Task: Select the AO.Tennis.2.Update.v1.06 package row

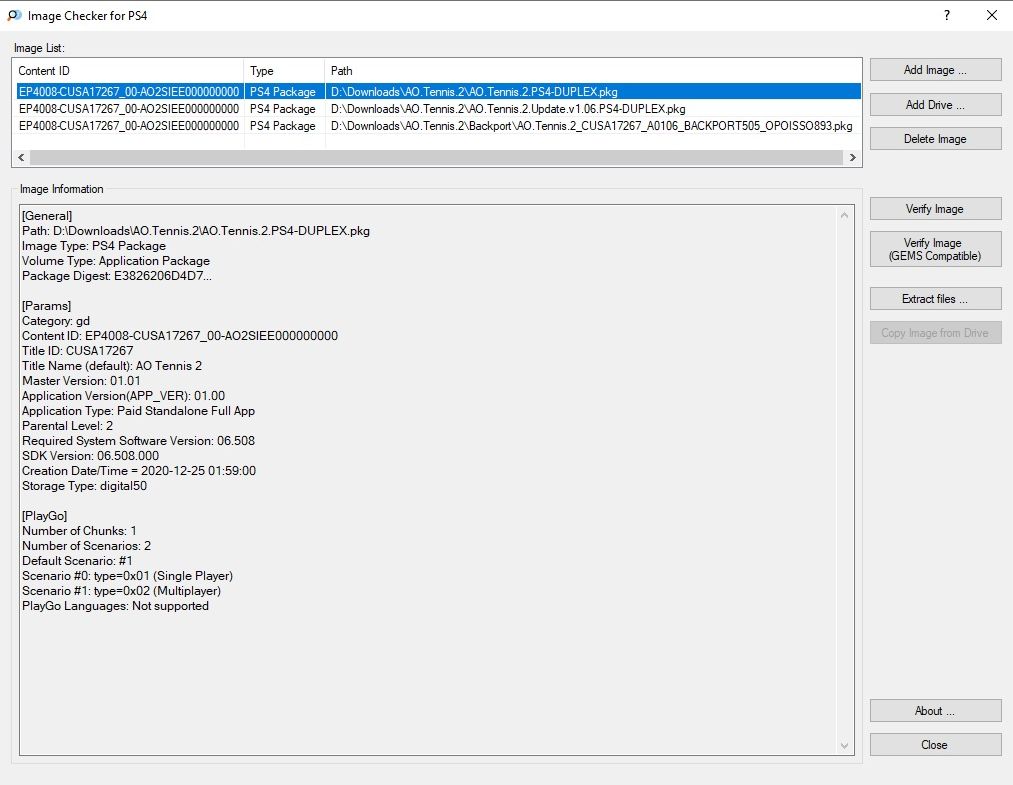Action: (439, 109)
